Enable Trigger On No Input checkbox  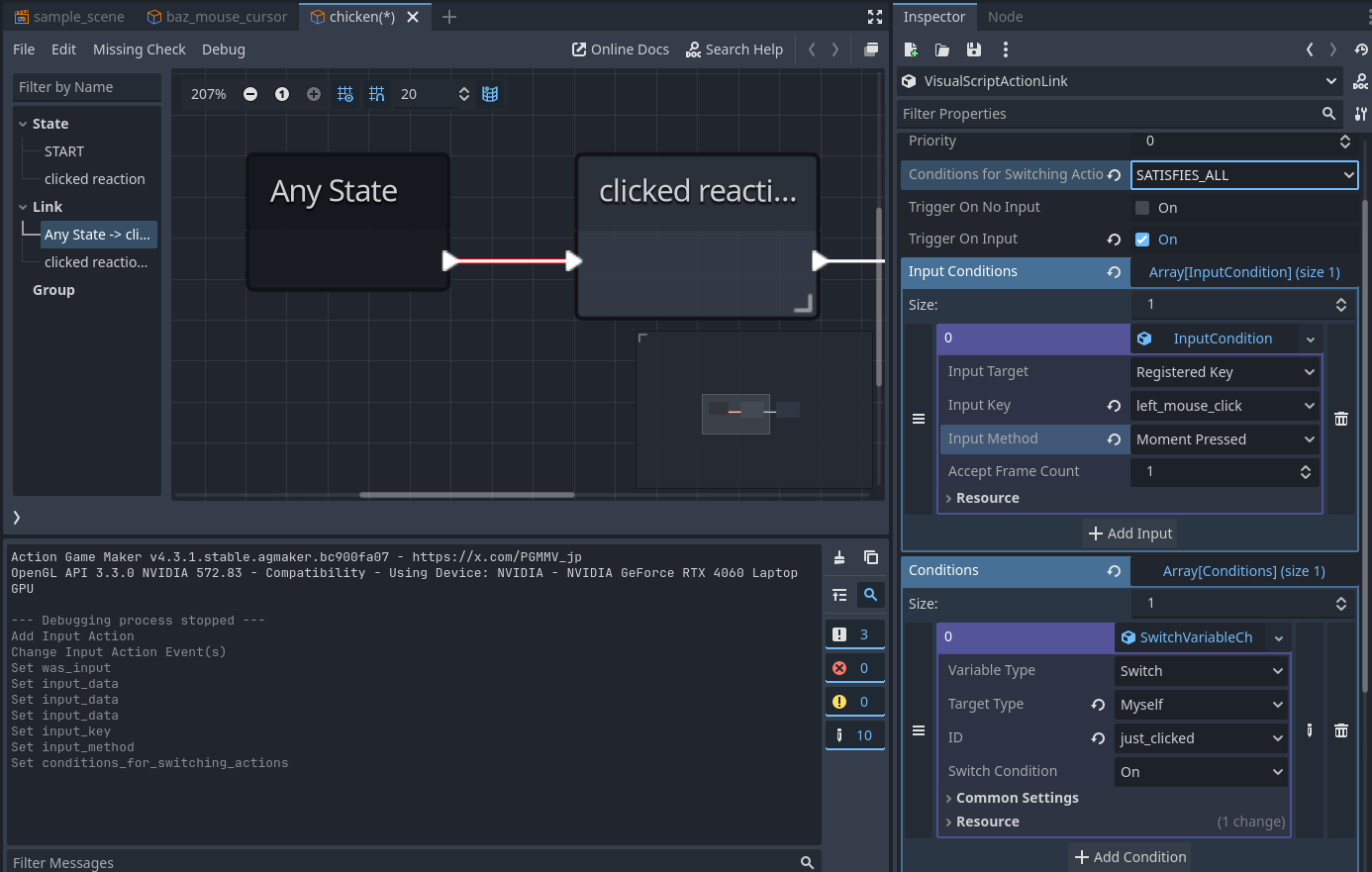tap(1142, 208)
